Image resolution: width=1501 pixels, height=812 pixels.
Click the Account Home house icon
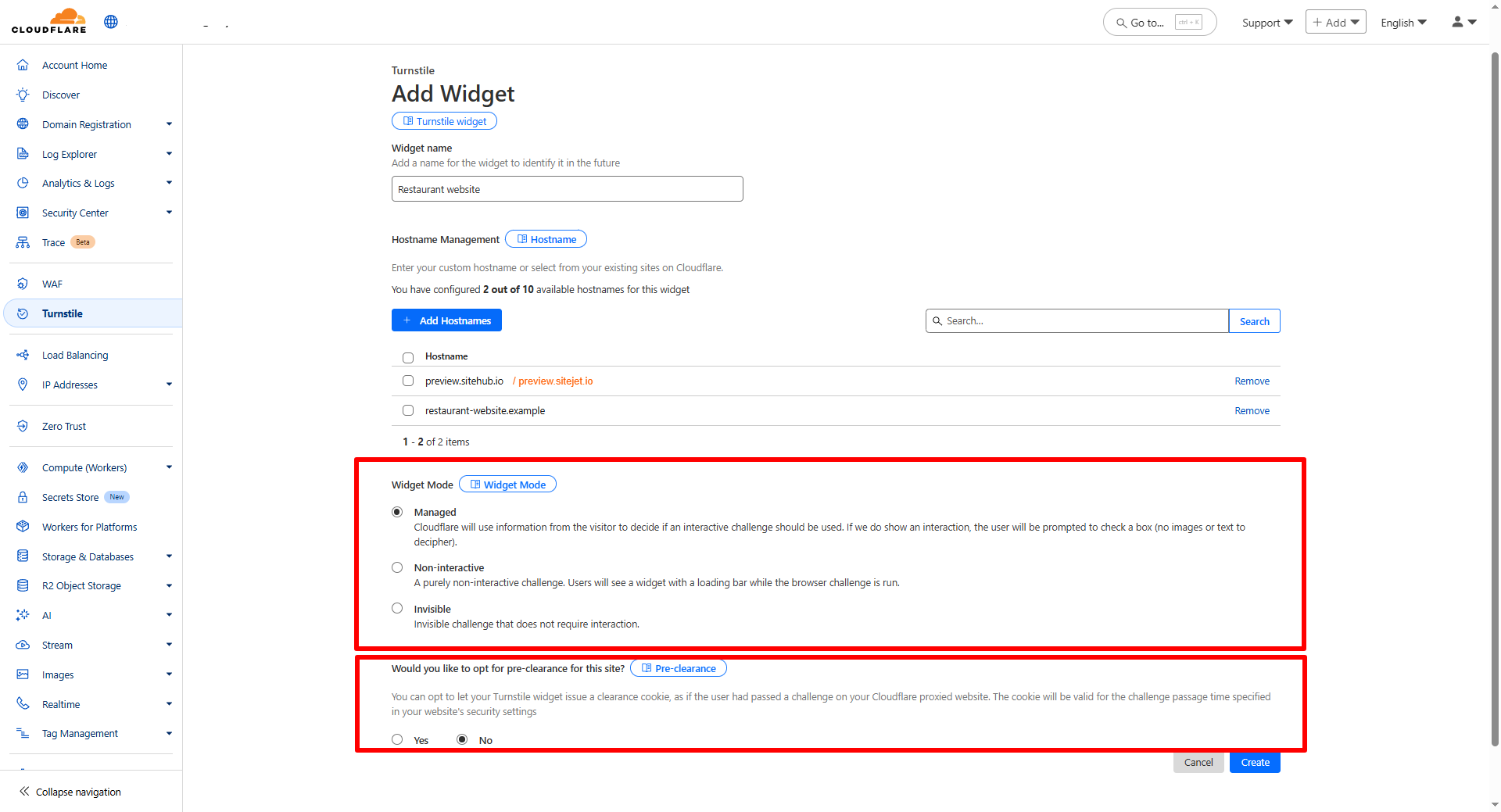(23, 65)
